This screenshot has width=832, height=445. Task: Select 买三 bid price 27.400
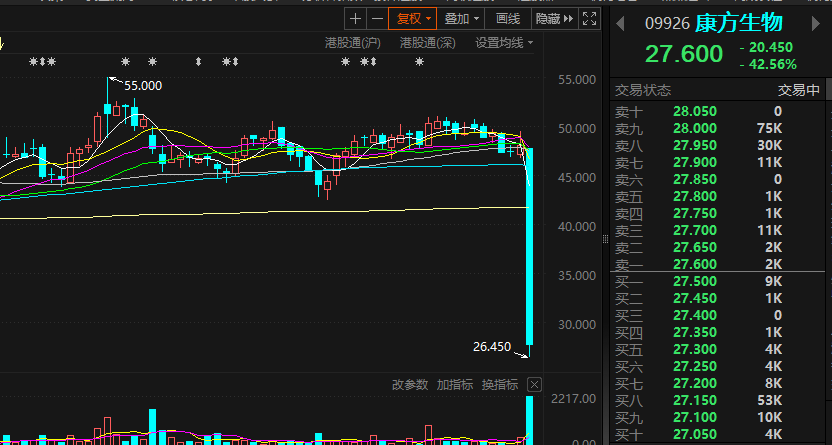(695, 315)
